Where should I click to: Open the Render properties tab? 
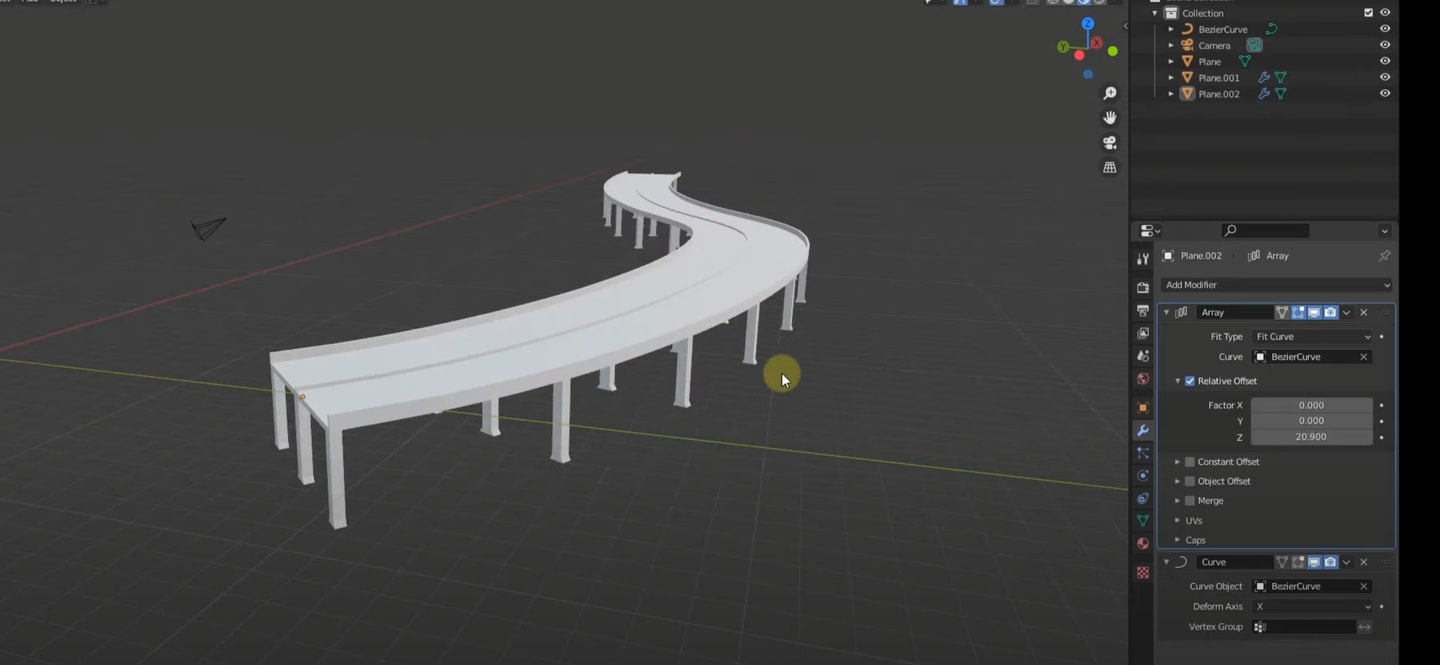[x=1142, y=288]
